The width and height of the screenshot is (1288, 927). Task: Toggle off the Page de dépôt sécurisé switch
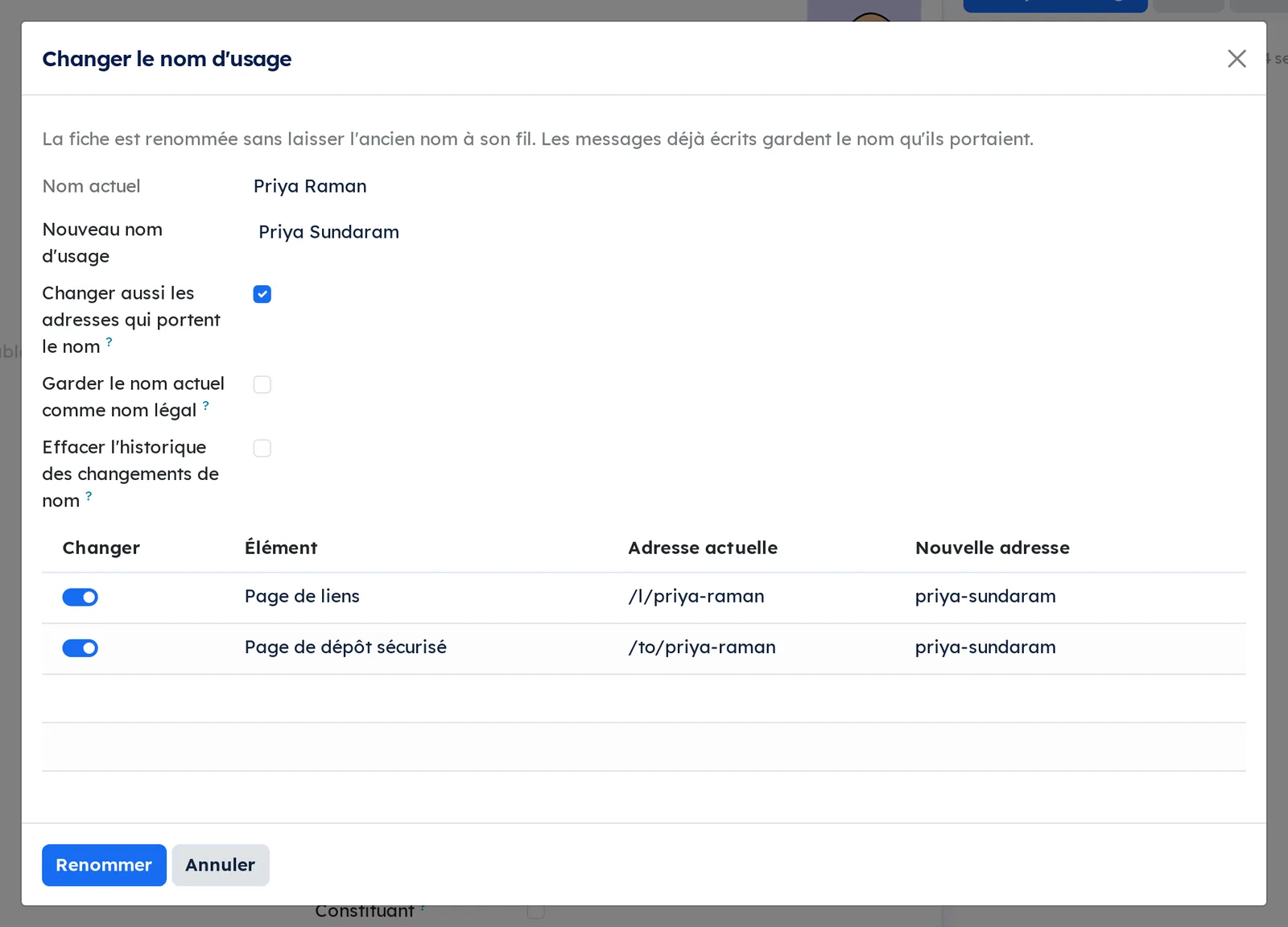(x=80, y=648)
